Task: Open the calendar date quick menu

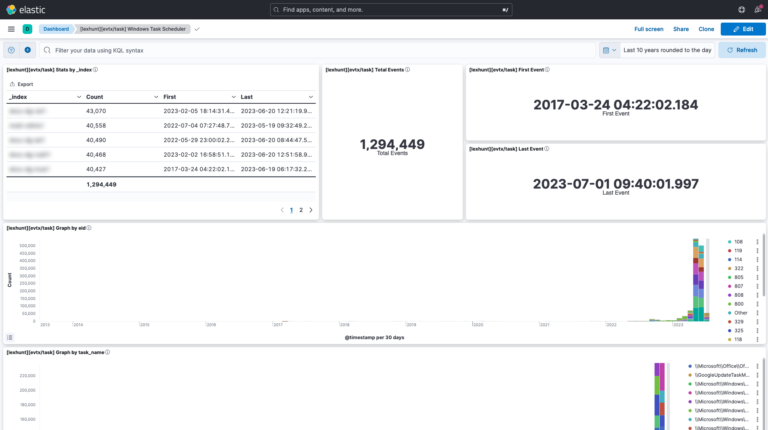Action: 608,49
